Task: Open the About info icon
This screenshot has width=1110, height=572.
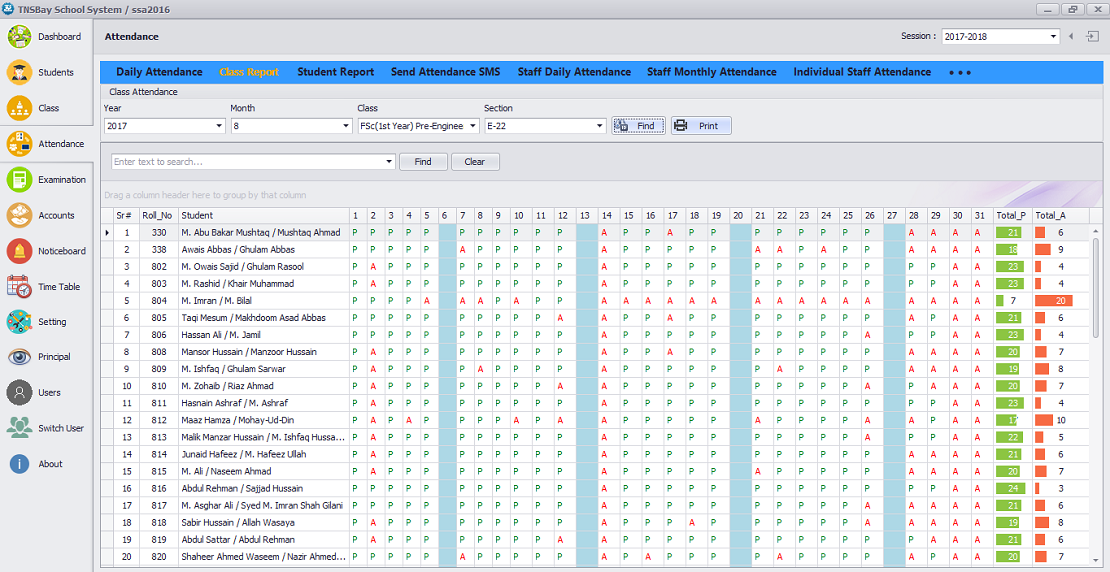Action: 20,464
